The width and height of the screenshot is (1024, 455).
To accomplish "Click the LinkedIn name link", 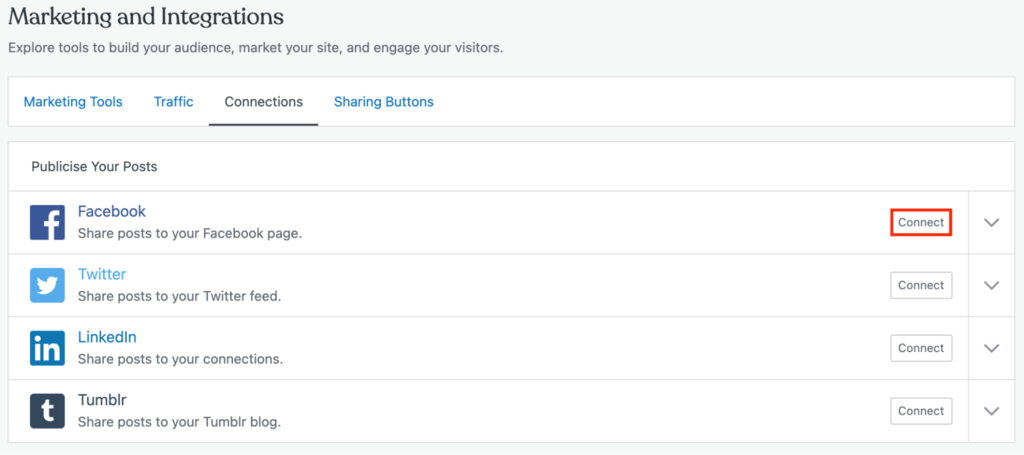I will [107, 337].
